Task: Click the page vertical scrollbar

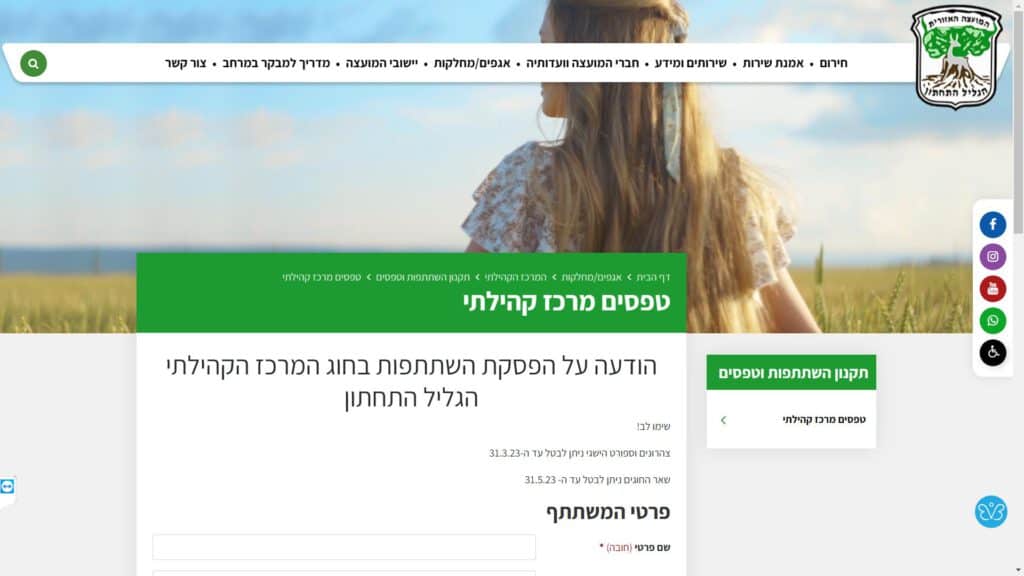Action: pyautogui.click(x=1018, y=288)
